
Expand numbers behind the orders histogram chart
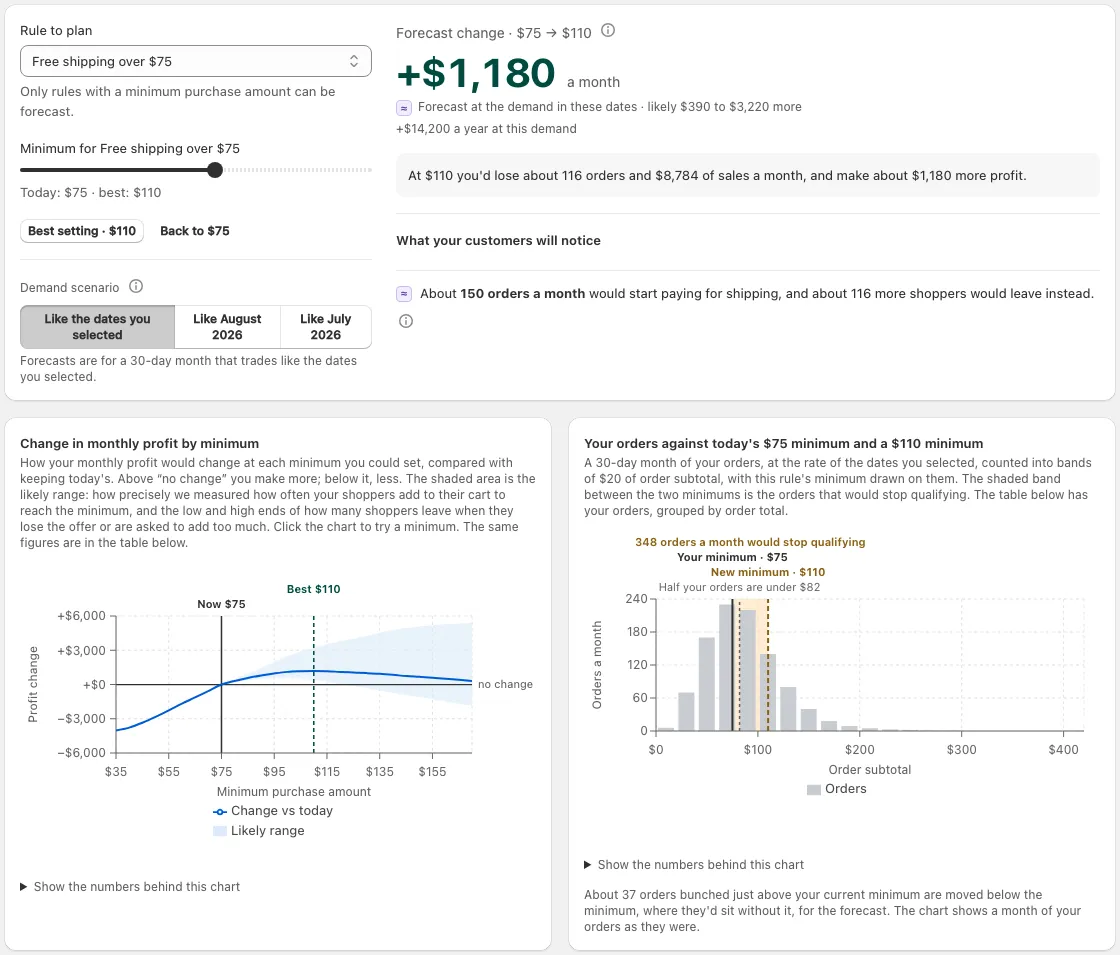point(694,865)
